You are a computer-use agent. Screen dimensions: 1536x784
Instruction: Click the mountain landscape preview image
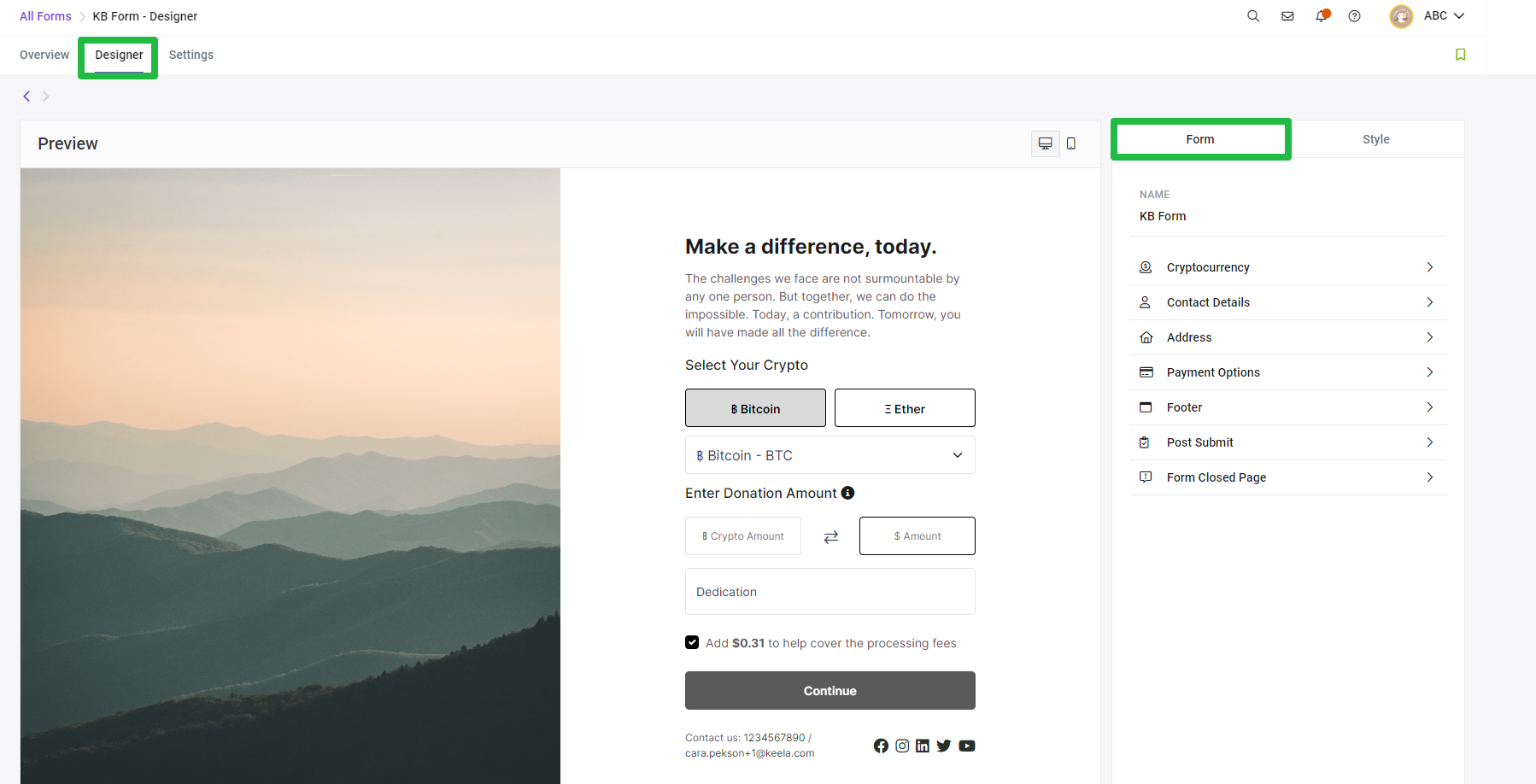(290, 476)
